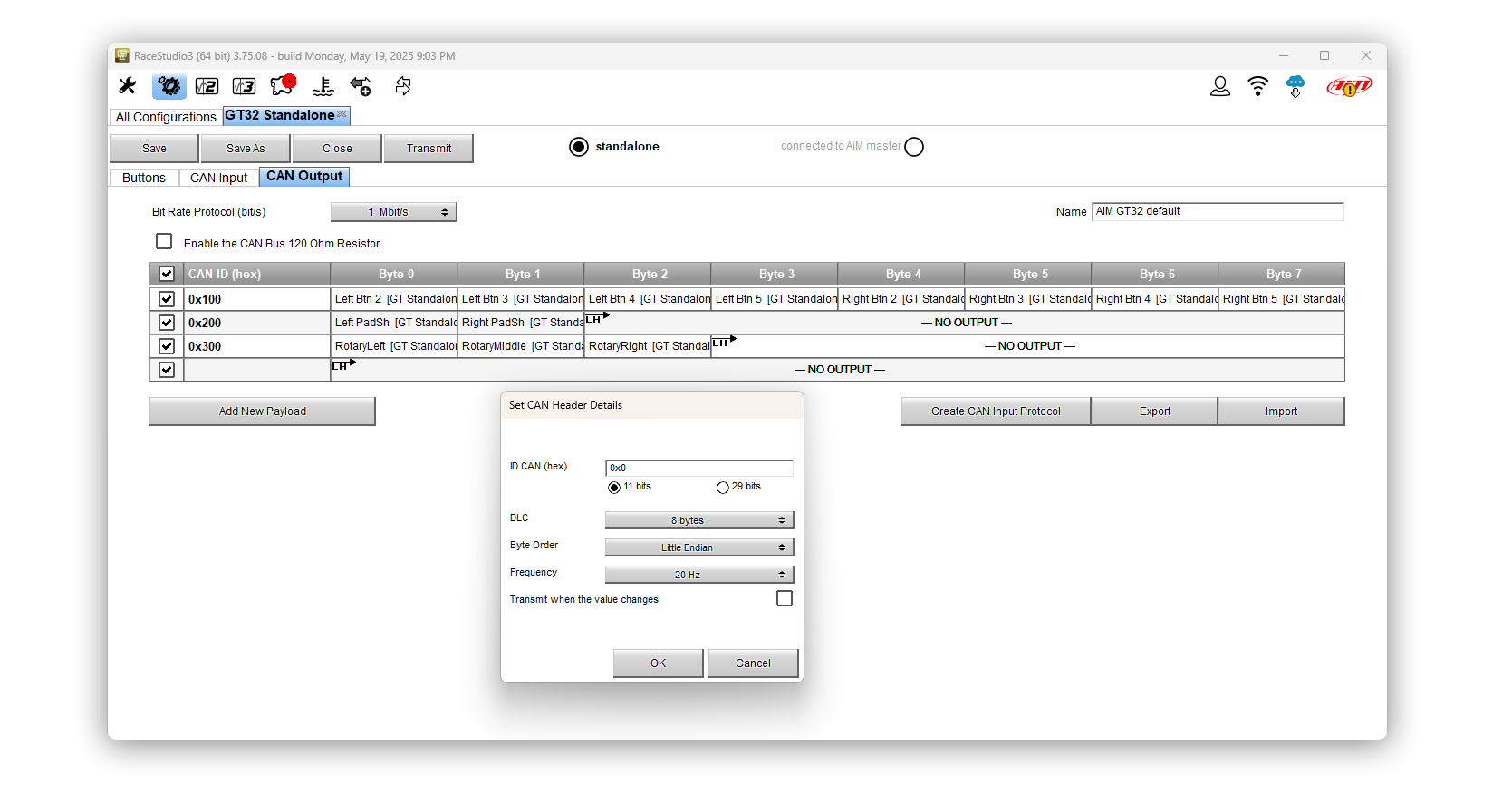The height and width of the screenshot is (803, 1512).
Task: Click the Right Btn 2 cell in Byte 4
Action: [x=901, y=299]
